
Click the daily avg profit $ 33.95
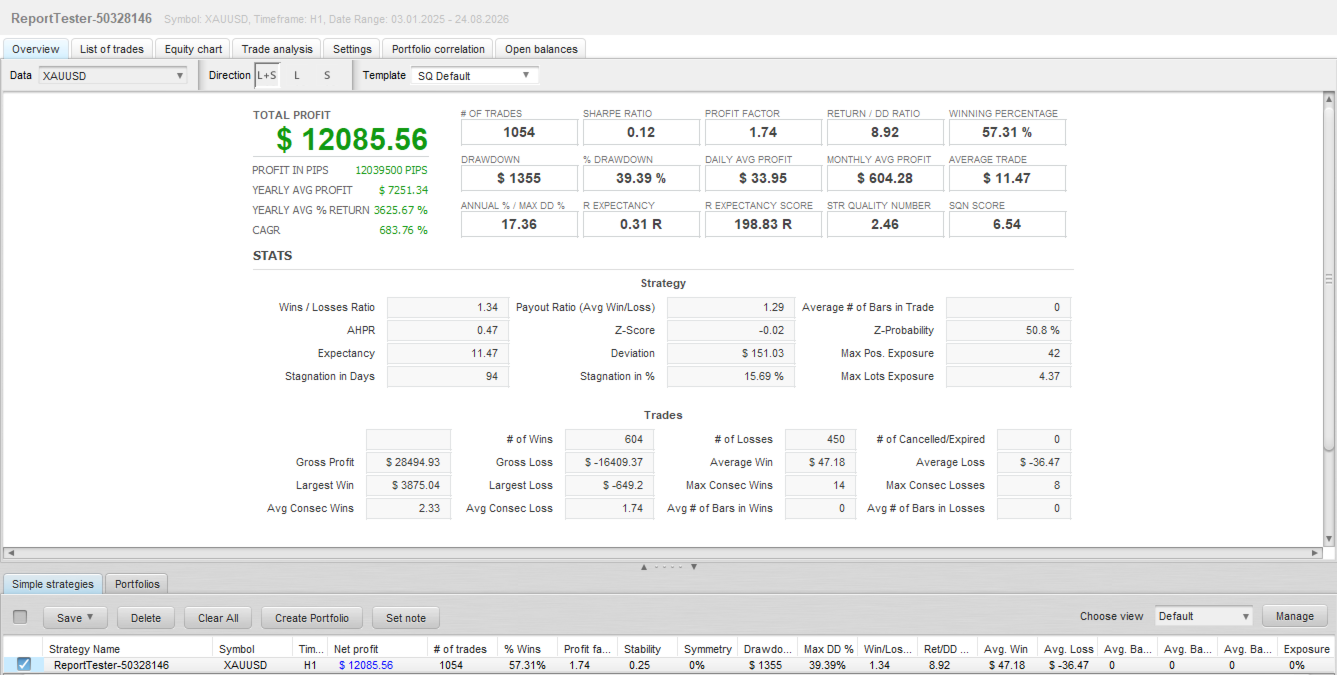pyautogui.click(x=763, y=178)
